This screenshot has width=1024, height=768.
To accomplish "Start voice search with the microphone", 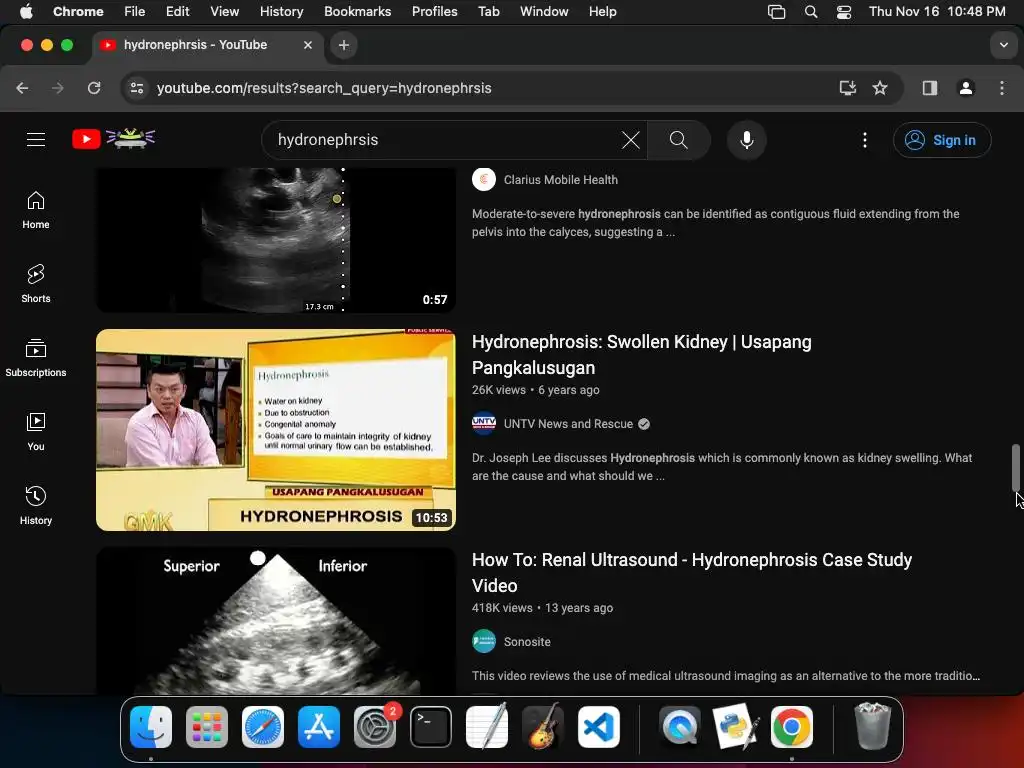I will click(x=746, y=140).
